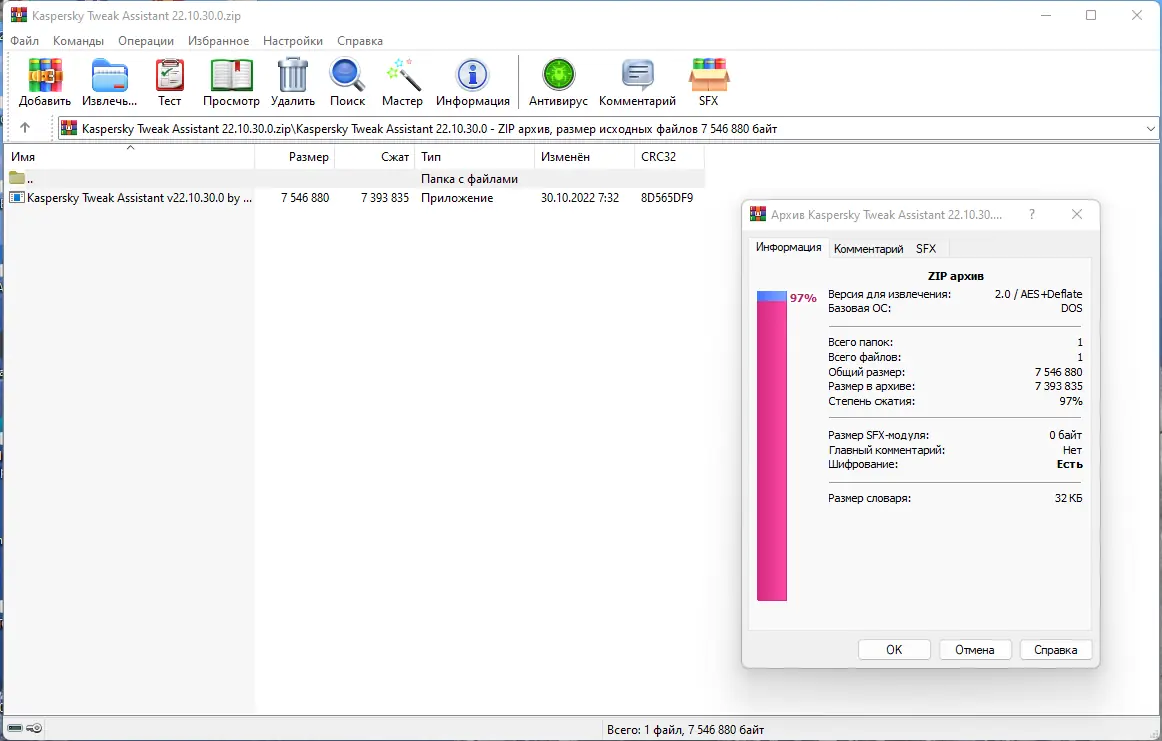Open Поиск (Find) magnifier icon
The width and height of the screenshot is (1162, 741).
(x=347, y=75)
